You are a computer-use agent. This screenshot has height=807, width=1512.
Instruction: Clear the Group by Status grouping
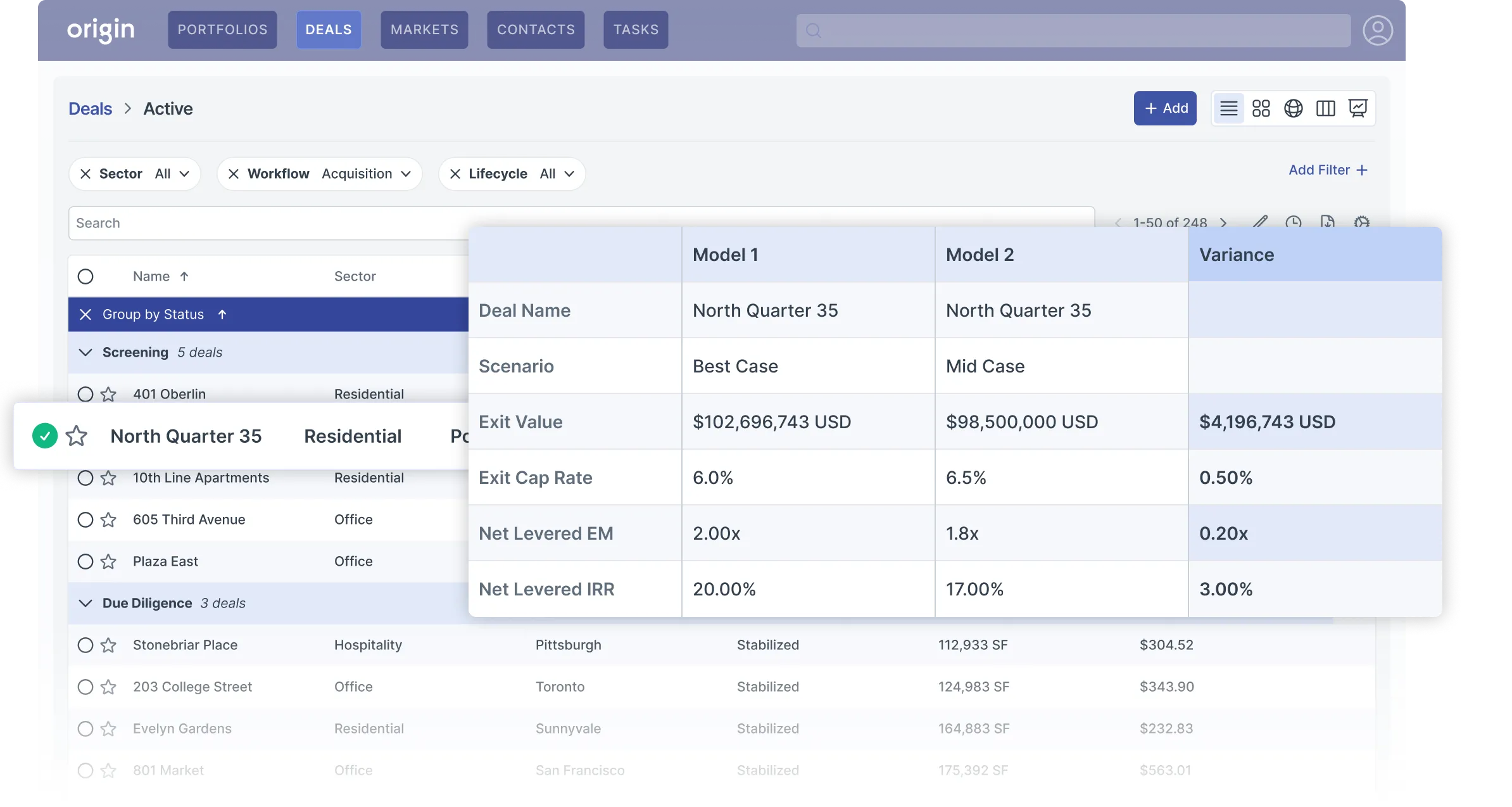tap(85, 314)
